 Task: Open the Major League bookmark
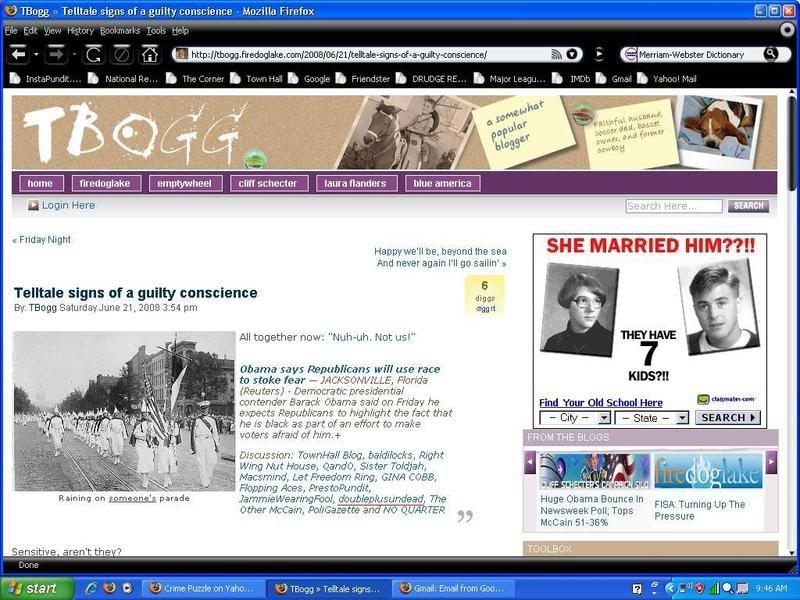coord(510,79)
